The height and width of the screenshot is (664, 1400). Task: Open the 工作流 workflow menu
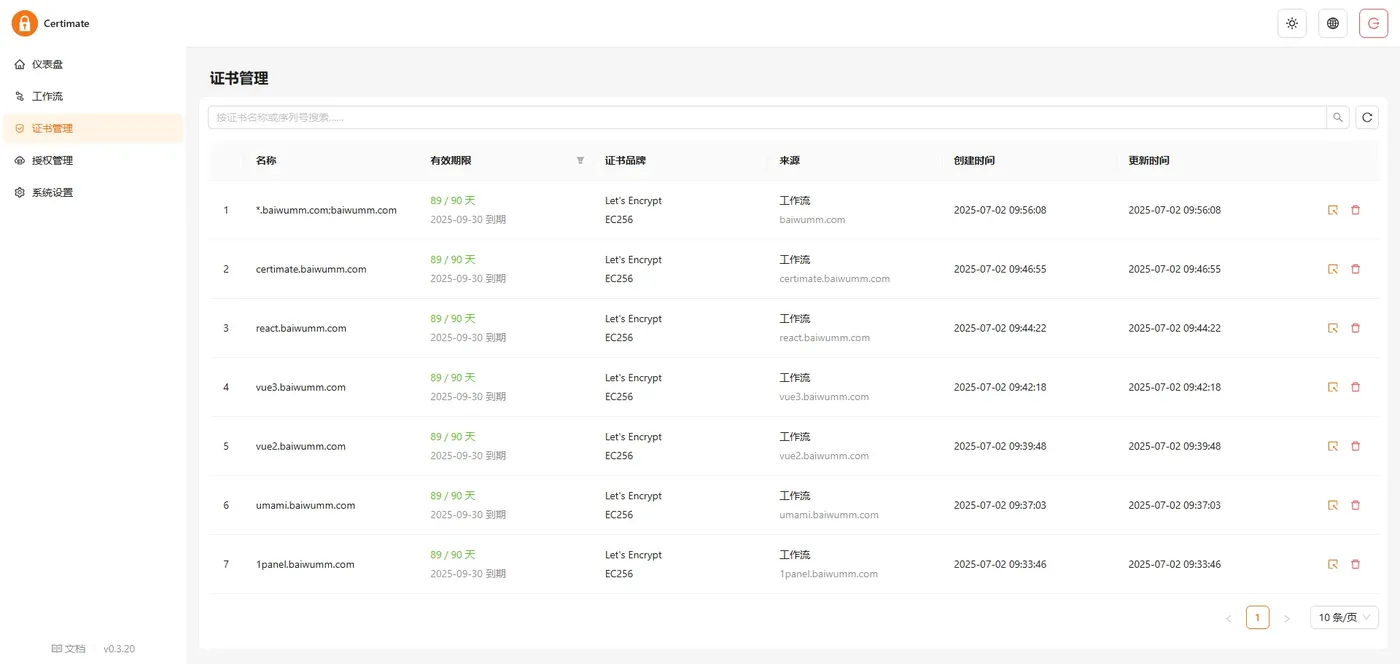click(x=47, y=96)
